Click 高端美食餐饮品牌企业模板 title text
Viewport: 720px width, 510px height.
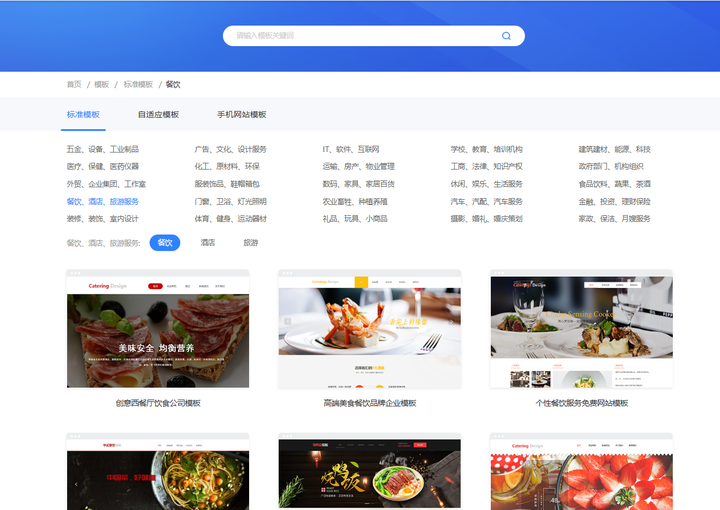[370, 404]
